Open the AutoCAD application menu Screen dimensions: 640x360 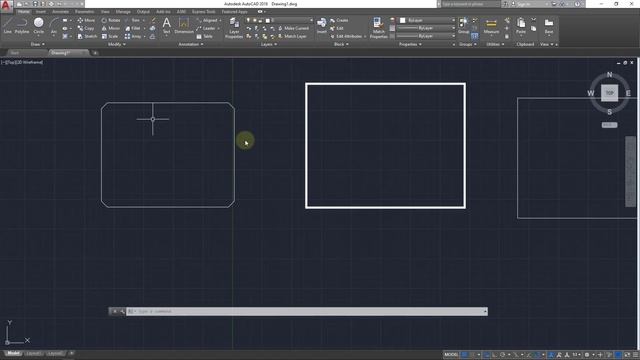[x=6, y=6]
